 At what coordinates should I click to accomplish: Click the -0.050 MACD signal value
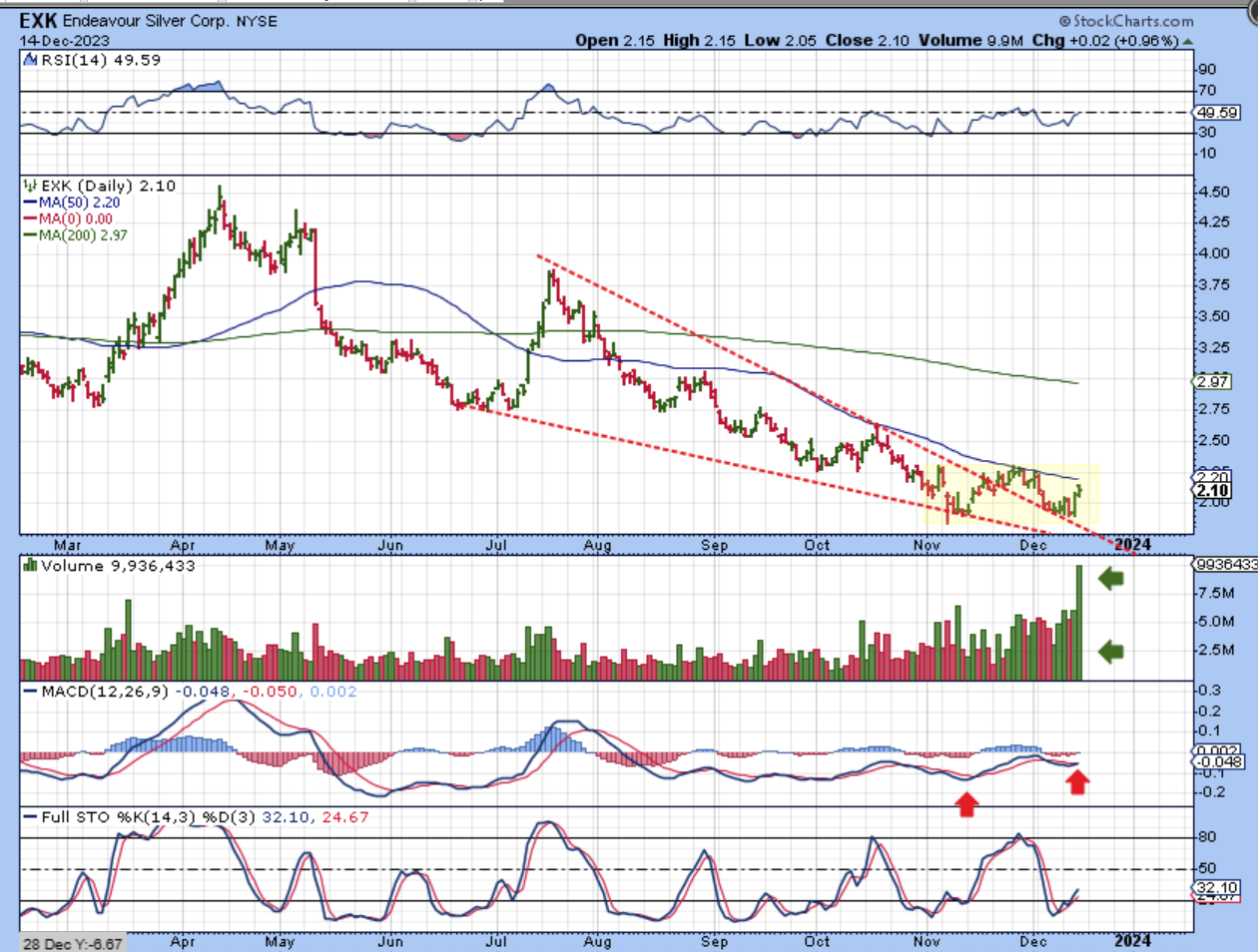271,692
